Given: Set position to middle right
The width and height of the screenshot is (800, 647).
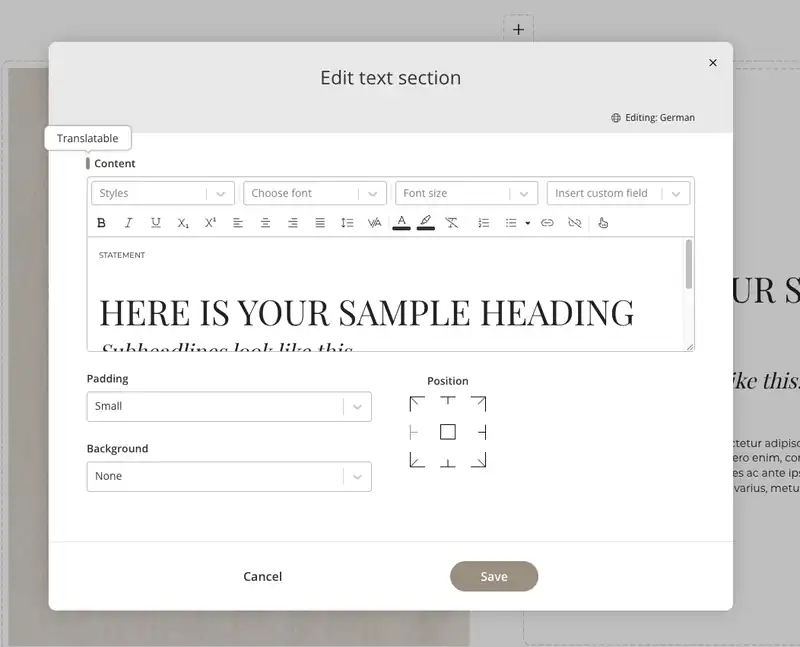Looking at the screenshot, I should click(482, 433).
